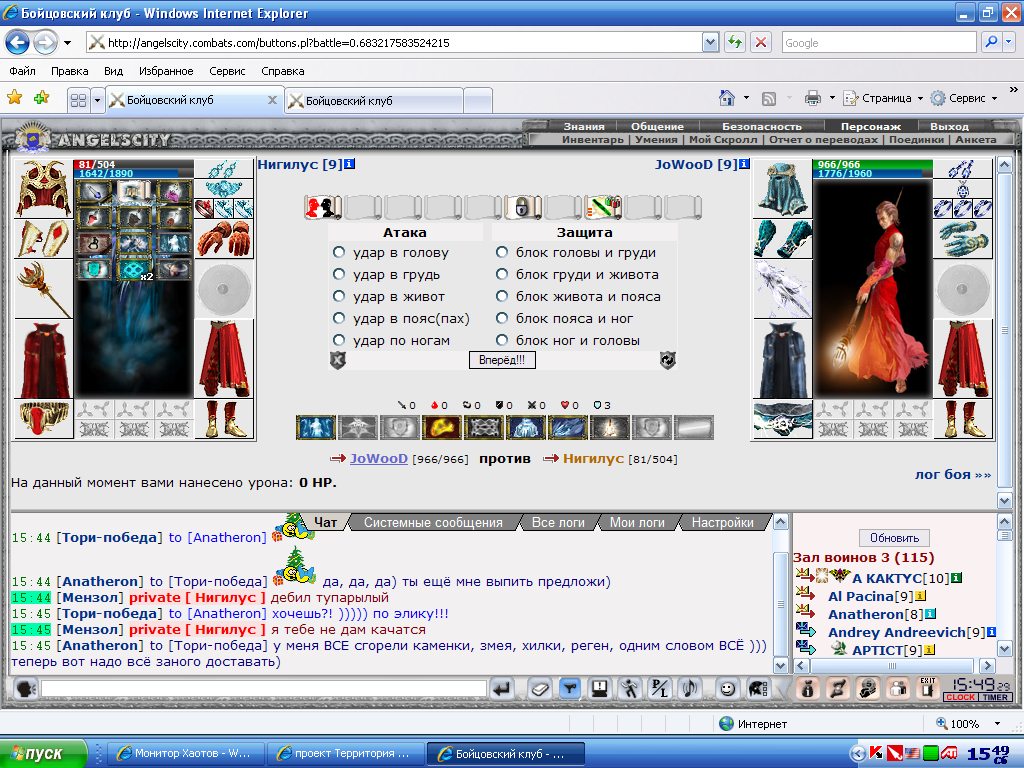Toggle the blue funnel filter chat icon
This screenshot has height=768, width=1024.
(569, 688)
